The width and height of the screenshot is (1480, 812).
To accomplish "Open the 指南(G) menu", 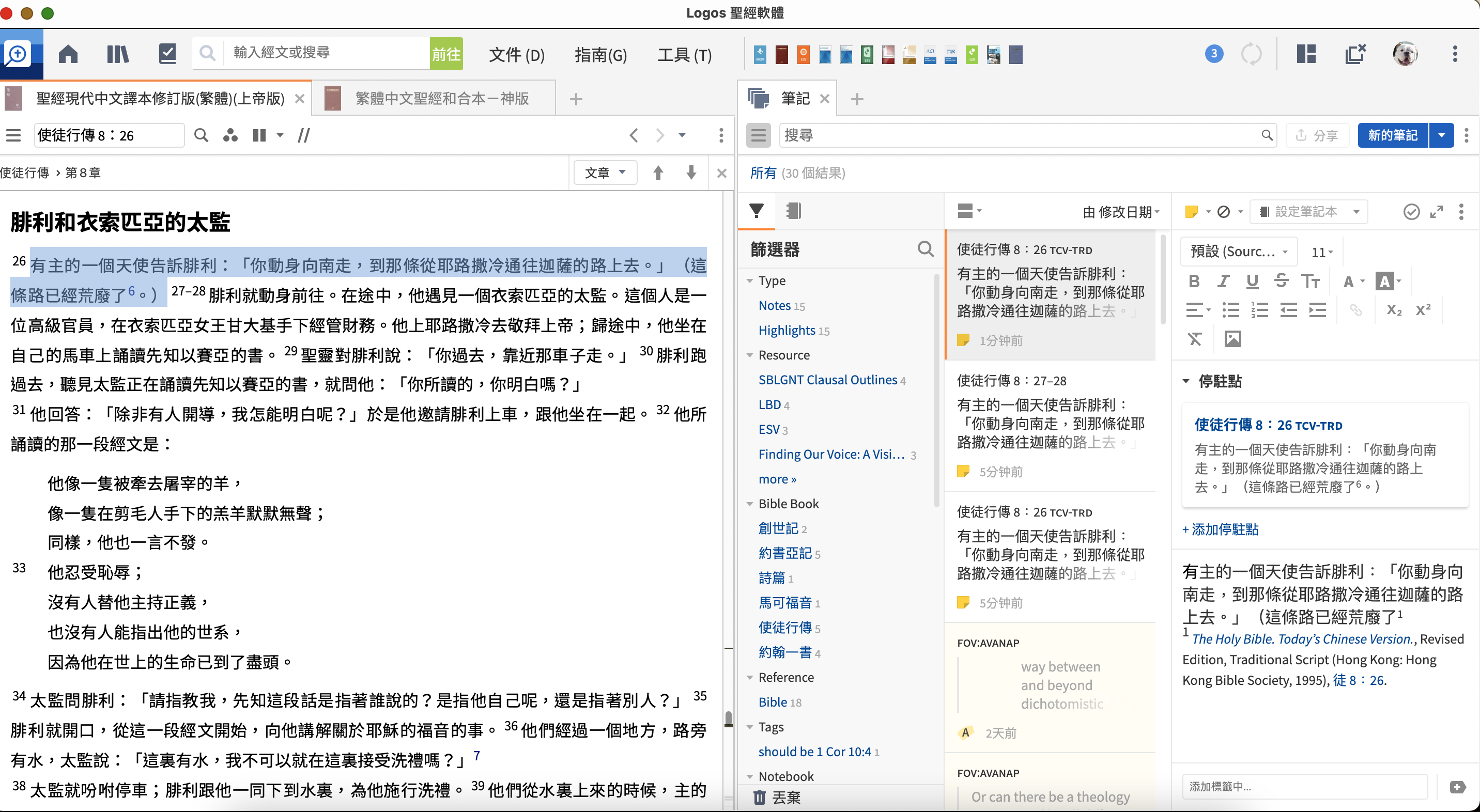I will (x=600, y=55).
